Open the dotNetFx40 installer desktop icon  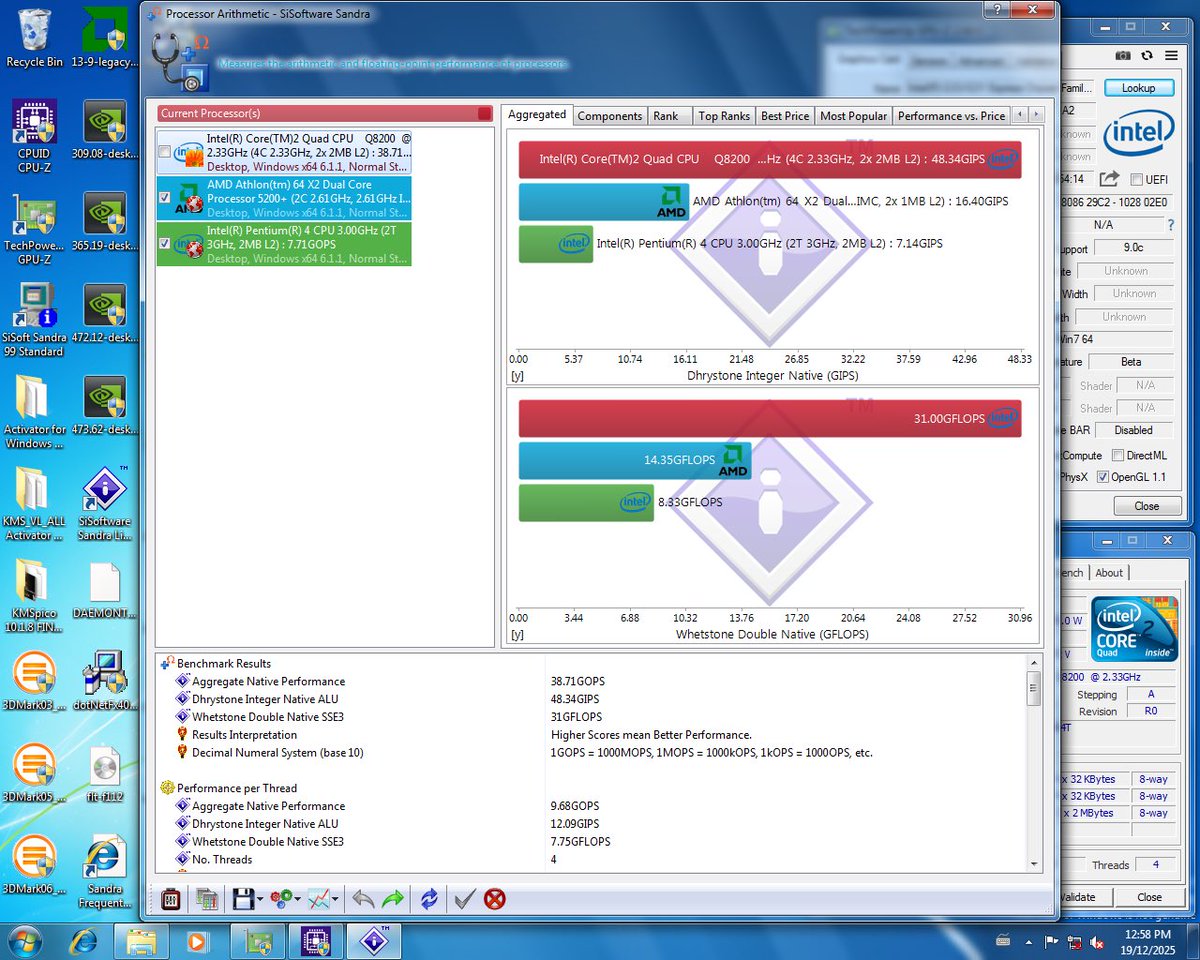pyautogui.click(x=104, y=681)
